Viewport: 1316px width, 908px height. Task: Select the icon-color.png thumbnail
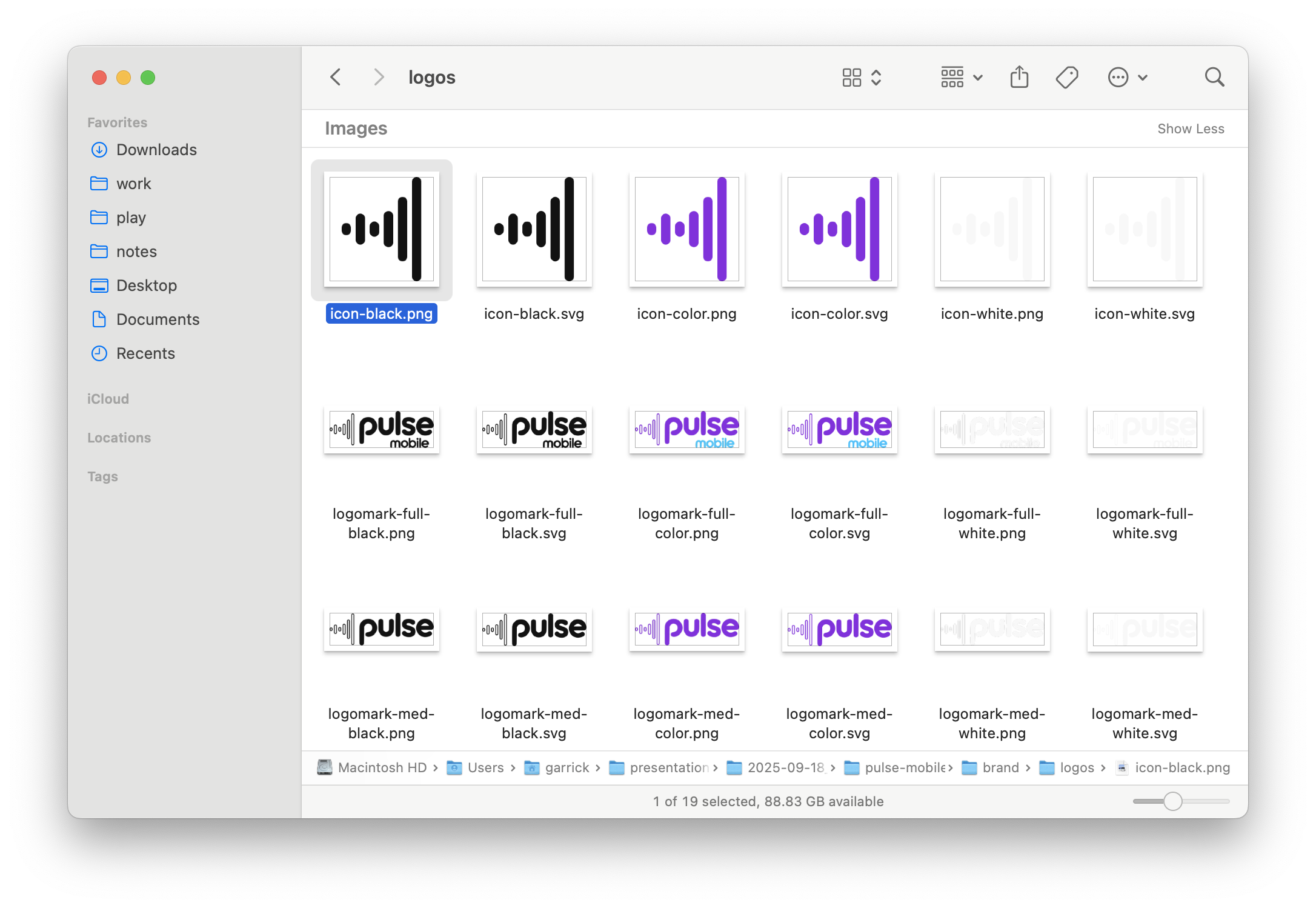686,229
